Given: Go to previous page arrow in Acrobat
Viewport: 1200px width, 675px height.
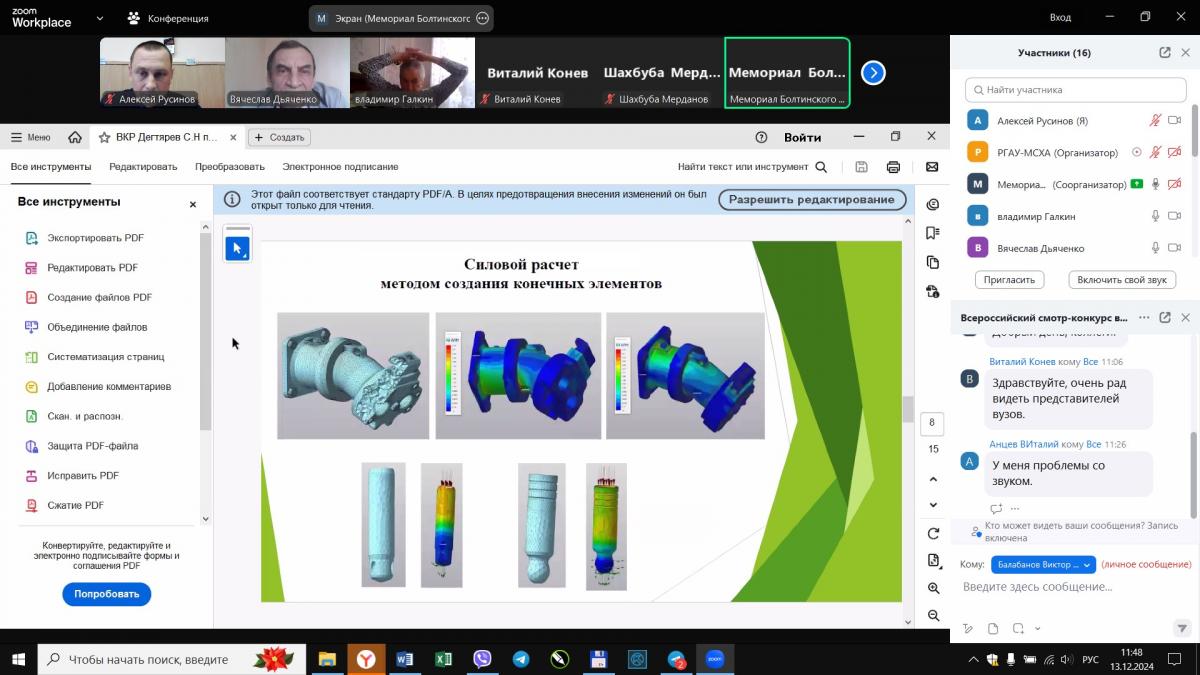Looking at the screenshot, I should (x=933, y=478).
